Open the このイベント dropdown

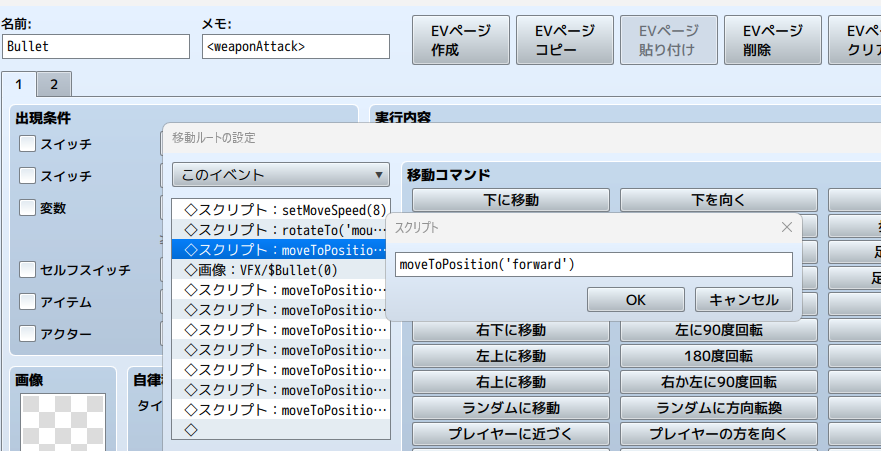[x=280, y=175]
